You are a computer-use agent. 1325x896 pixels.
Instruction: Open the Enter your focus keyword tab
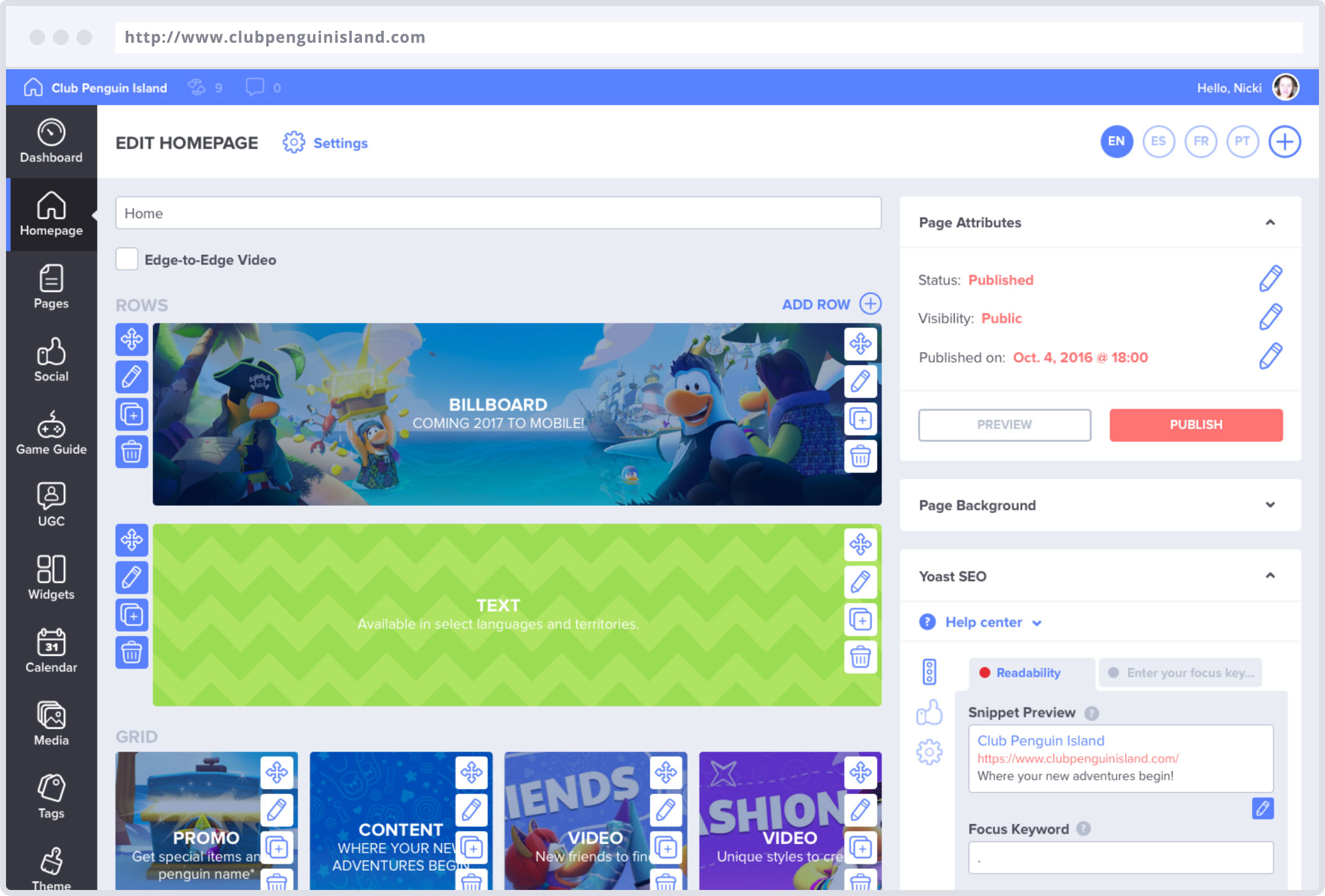(x=1180, y=673)
